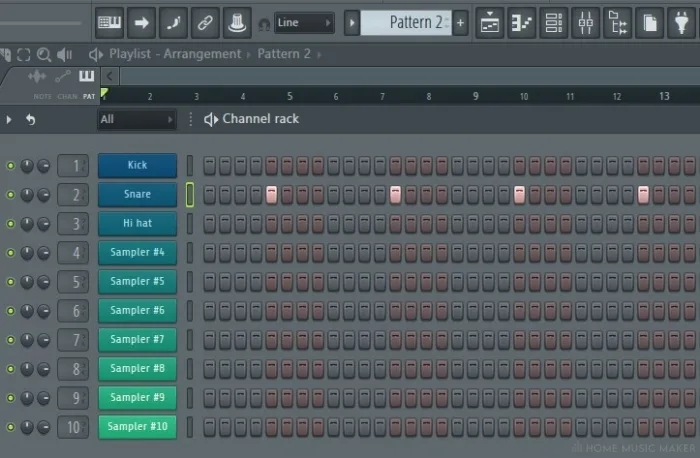This screenshot has width=700, height=458.
Task: Open the Snare channel button
Action: point(138,194)
